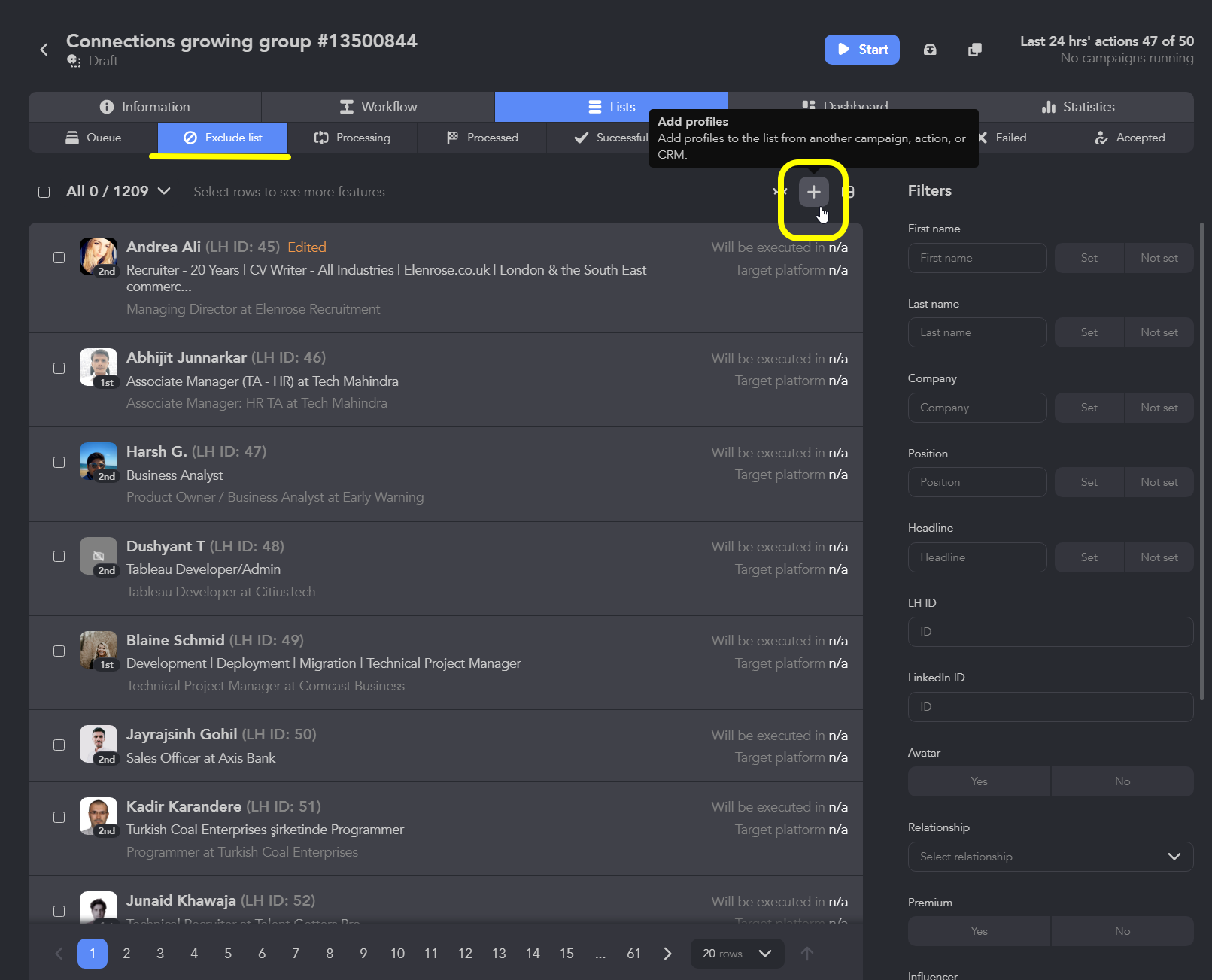Select Yes for Avatar filter
1212x980 pixels.
(979, 781)
